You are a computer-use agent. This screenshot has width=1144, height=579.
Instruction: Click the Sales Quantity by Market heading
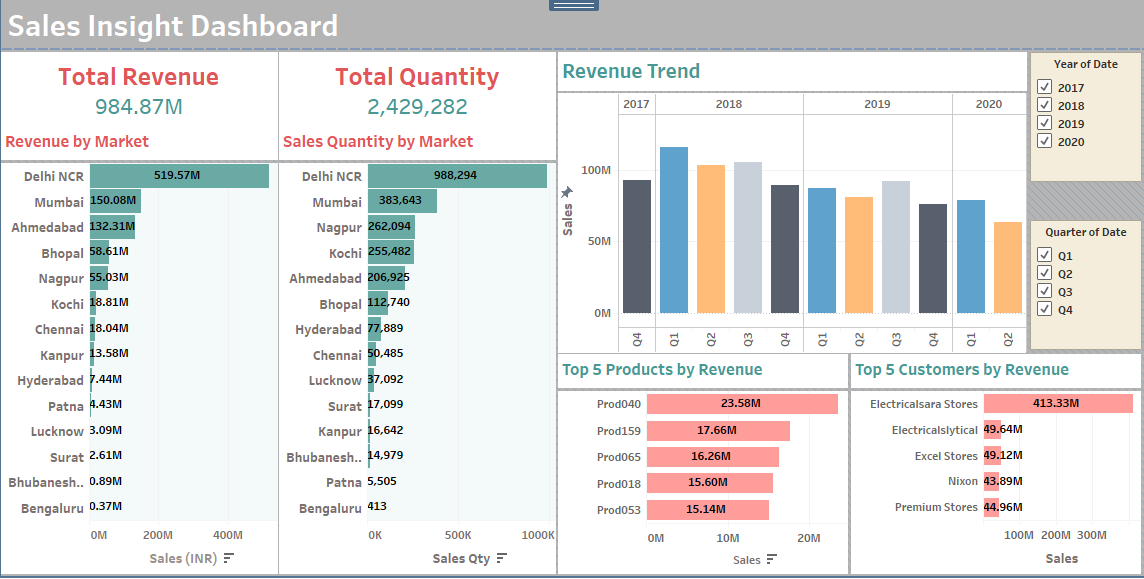tap(378, 141)
